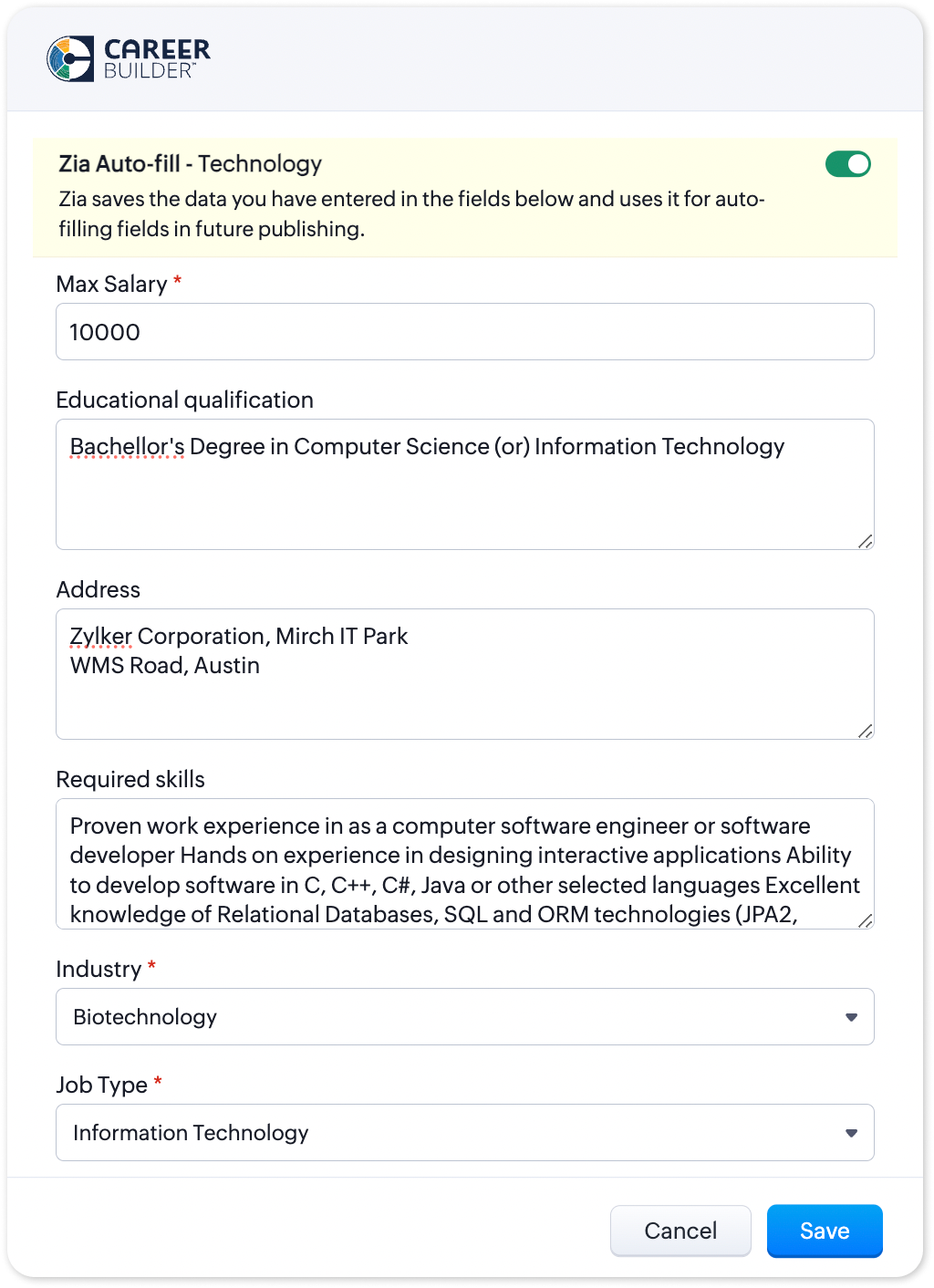Select the Biotechnology value in Industry

(x=145, y=1017)
